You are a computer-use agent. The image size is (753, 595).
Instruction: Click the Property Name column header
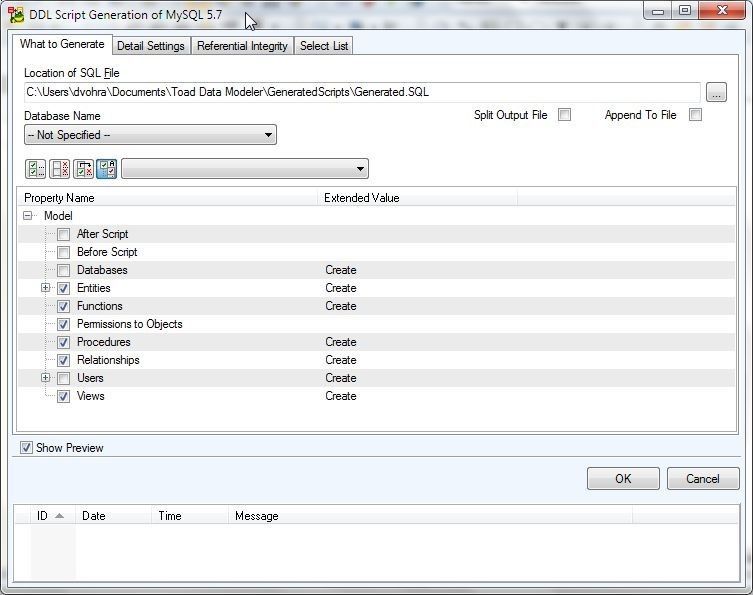click(168, 198)
